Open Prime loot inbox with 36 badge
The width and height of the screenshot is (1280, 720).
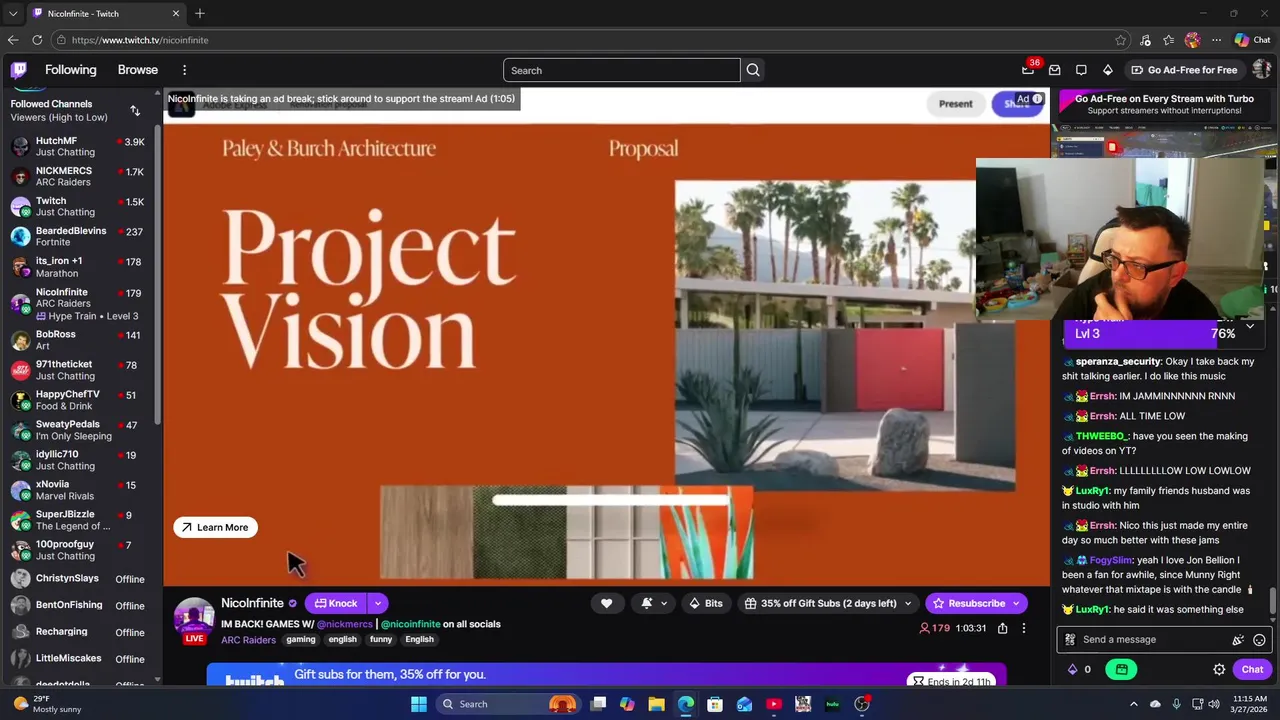tap(1028, 70)
